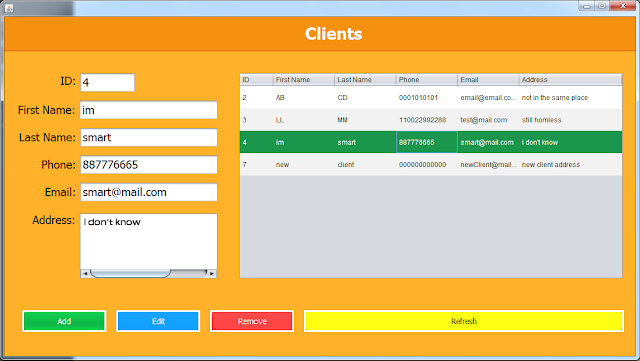Sort by Last Name column header

point(365,80)
